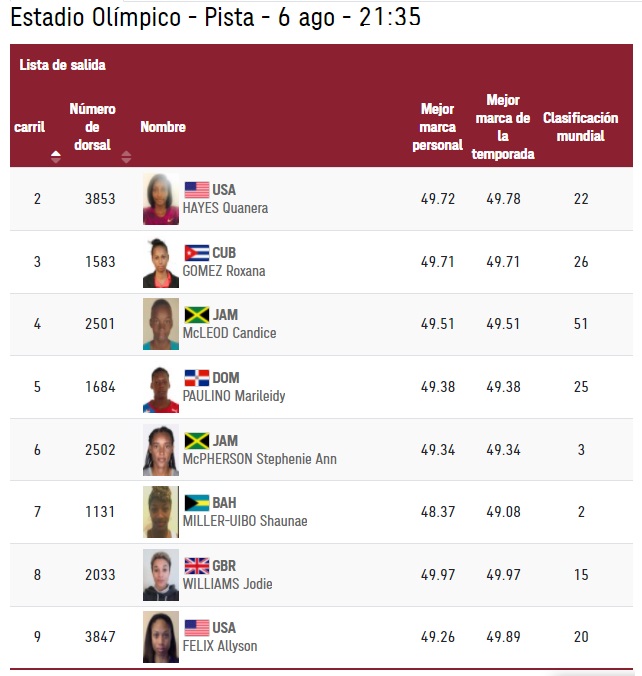The image size is (642, 676).
Task: Open MILLER-UIBO Shaunae athlete photo
Action: pyautogui.click(x=161, y=512)
